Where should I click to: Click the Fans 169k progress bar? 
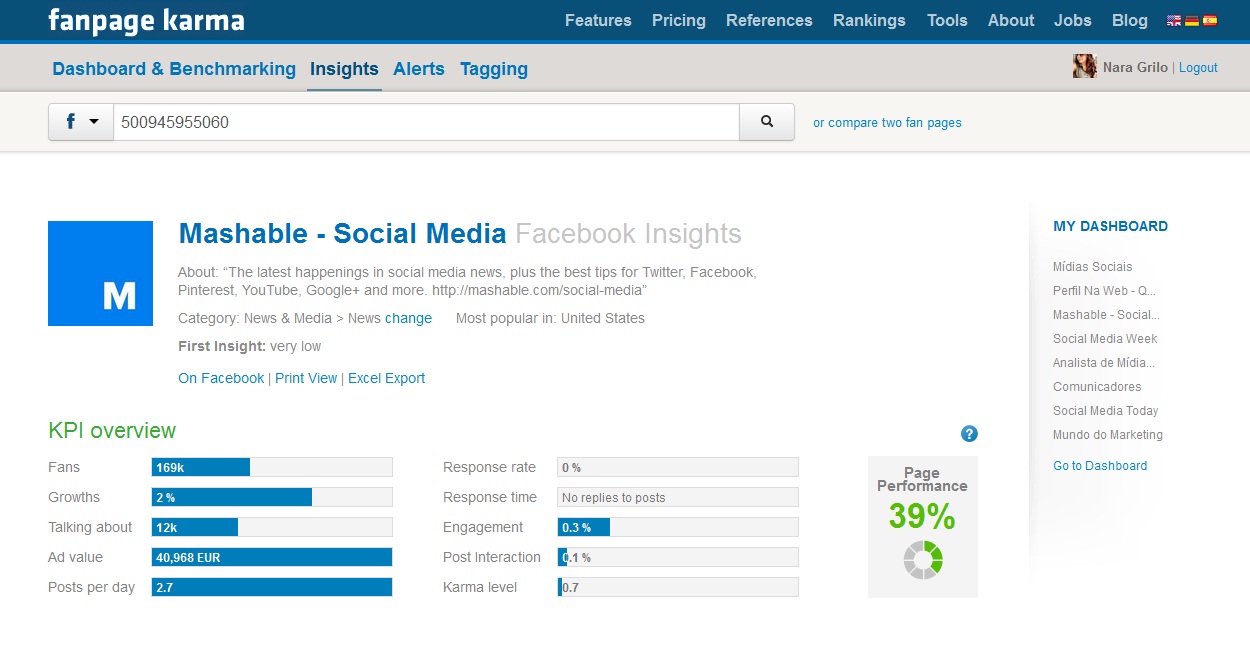tap(272, 467)
